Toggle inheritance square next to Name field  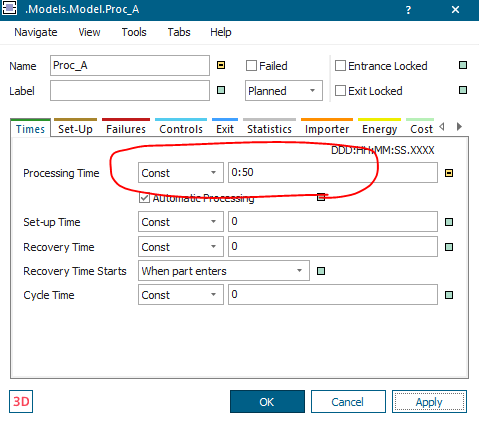click(221, 65)
